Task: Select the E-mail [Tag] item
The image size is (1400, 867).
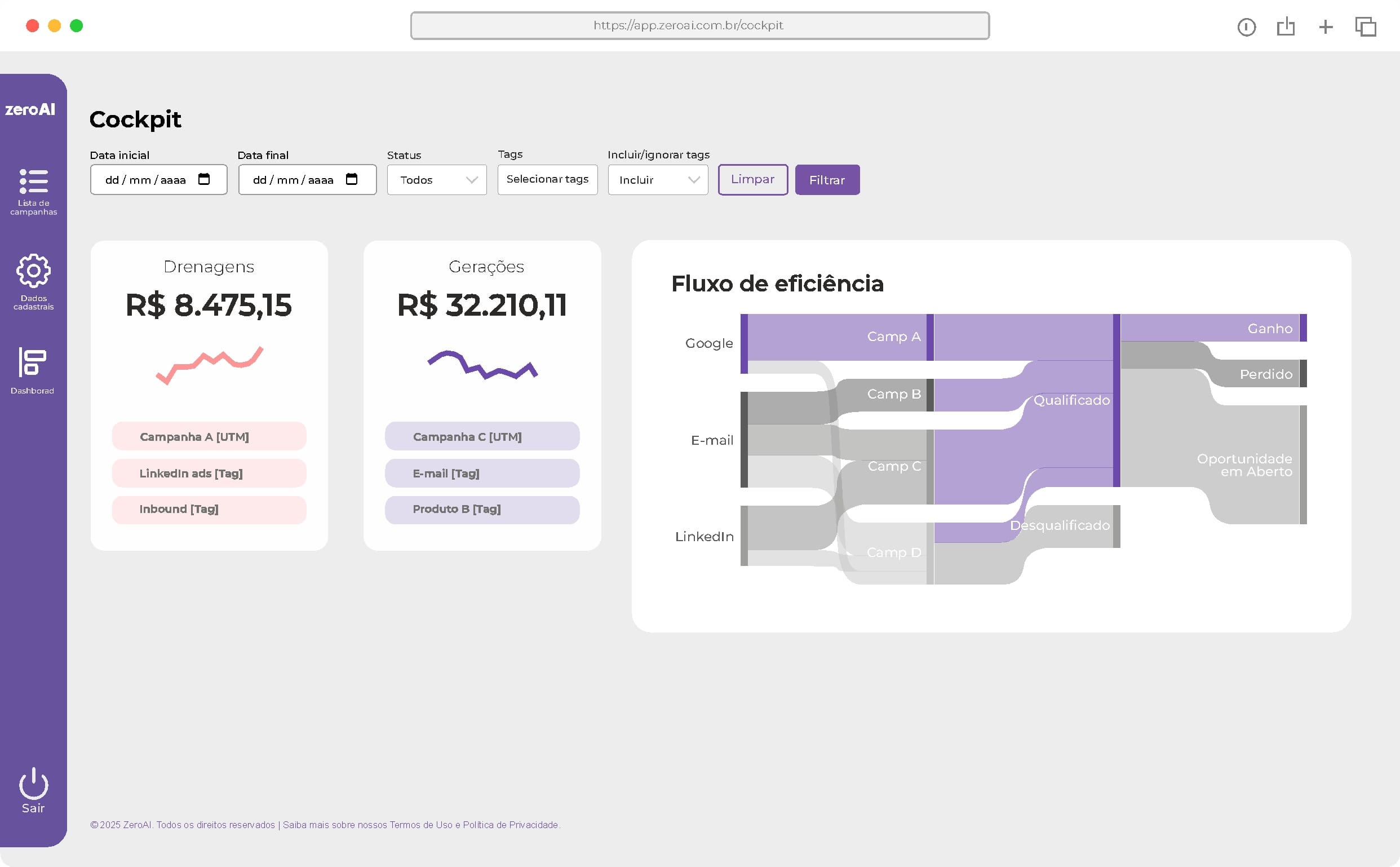Action: point(481,473)
